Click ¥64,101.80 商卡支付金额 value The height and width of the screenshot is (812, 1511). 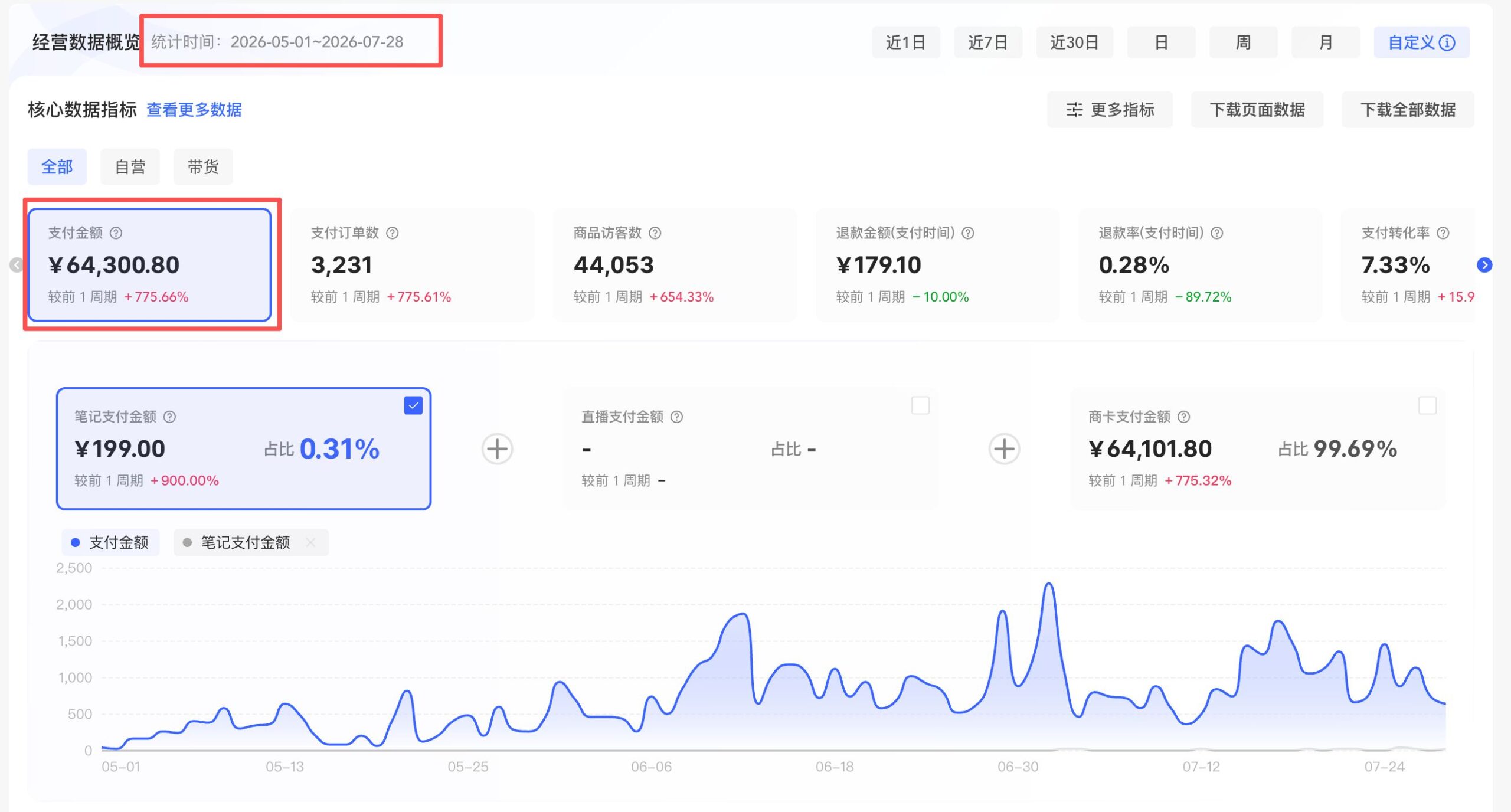[1150, 449]
